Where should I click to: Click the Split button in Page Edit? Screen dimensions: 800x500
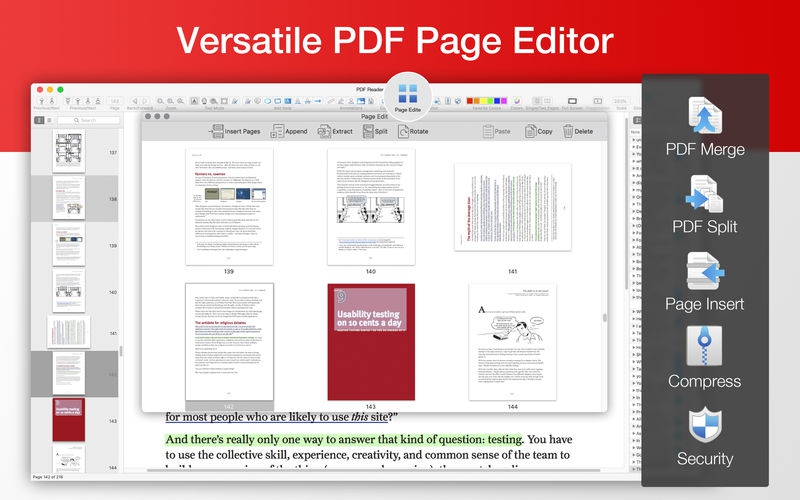coord(375,131)
